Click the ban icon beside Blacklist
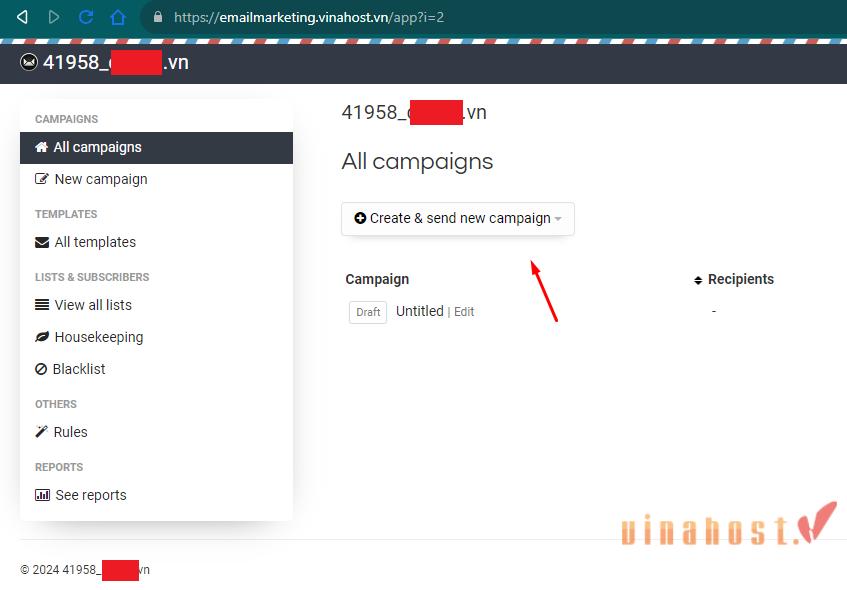The width and height of the screenshot is (847, 590). point(41,369)
